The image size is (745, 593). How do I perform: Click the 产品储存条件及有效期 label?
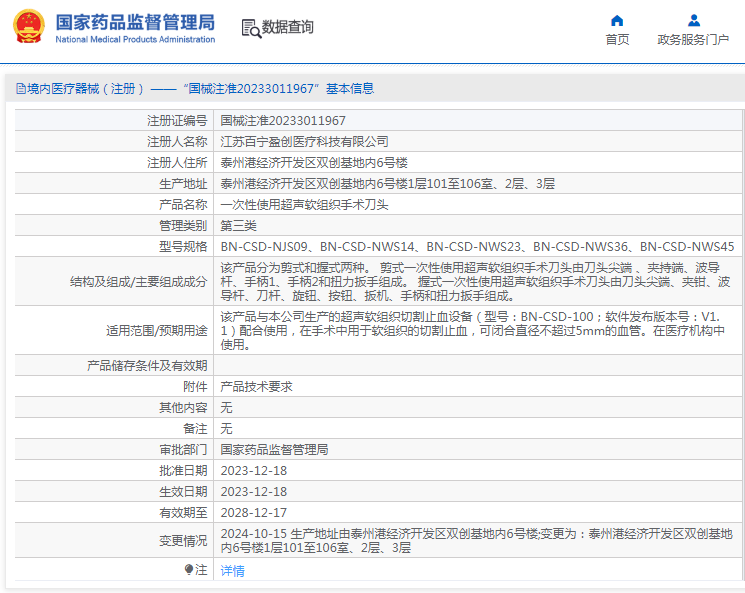[147, 366]
